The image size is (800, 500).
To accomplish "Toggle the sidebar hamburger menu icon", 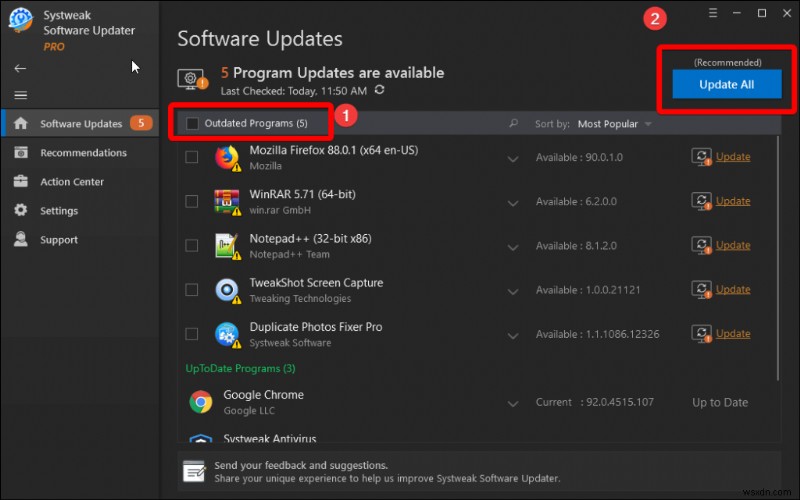I will tap(20, 95).
